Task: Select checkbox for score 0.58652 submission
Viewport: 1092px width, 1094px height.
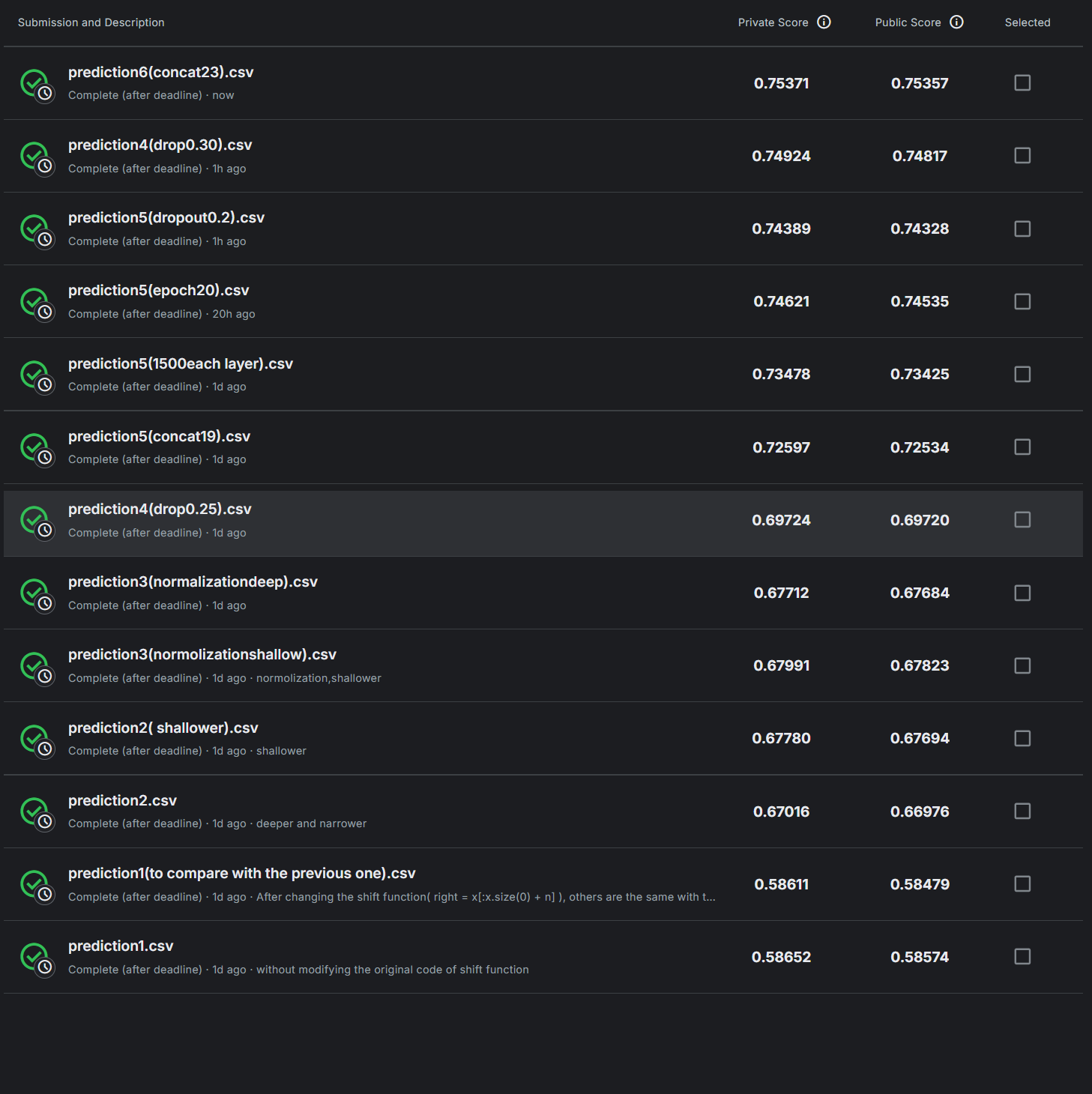Action: (x=1022, y=956)
